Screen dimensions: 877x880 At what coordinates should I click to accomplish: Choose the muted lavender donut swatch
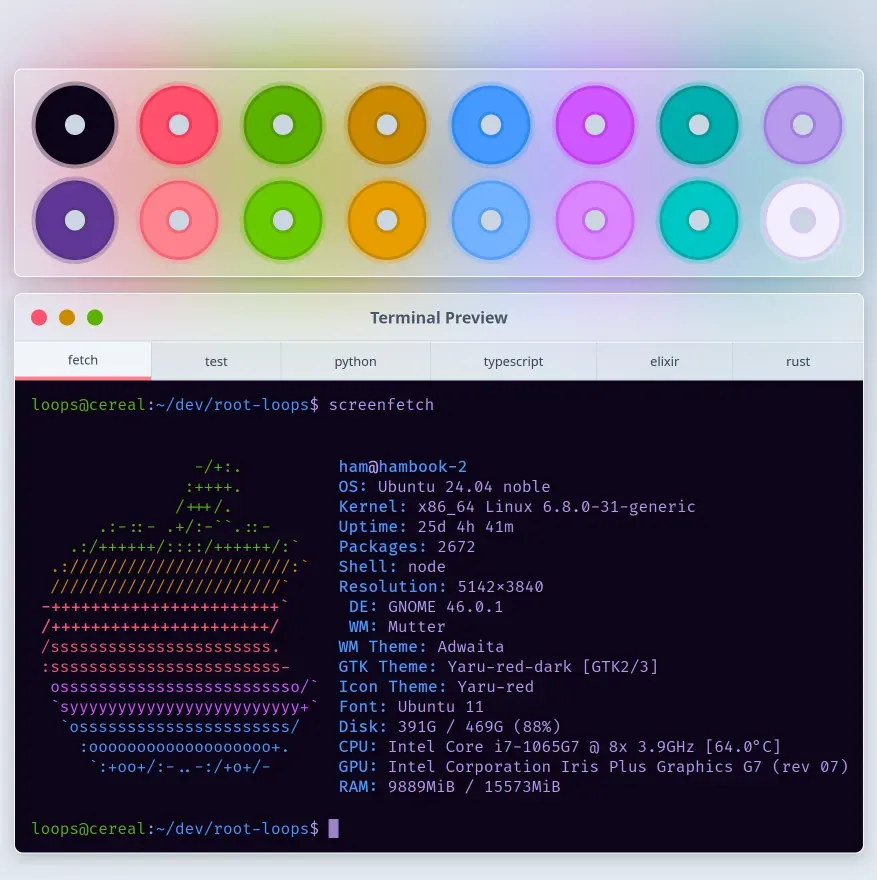[802, 124]
